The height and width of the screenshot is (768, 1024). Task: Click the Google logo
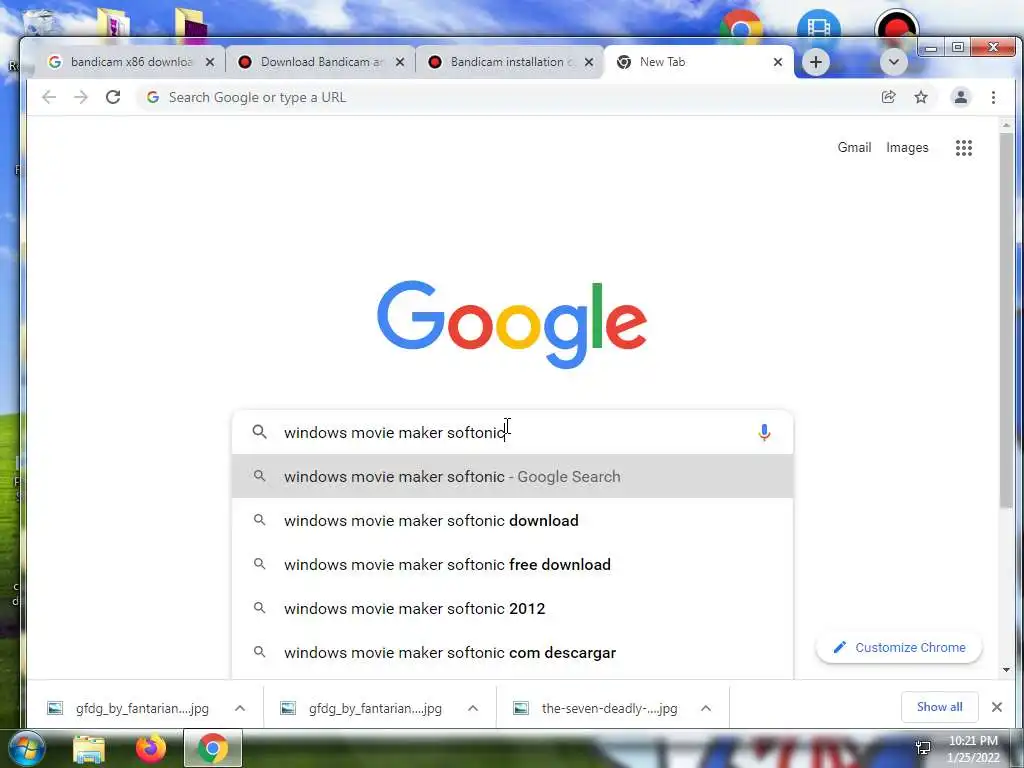click(512, 324)
